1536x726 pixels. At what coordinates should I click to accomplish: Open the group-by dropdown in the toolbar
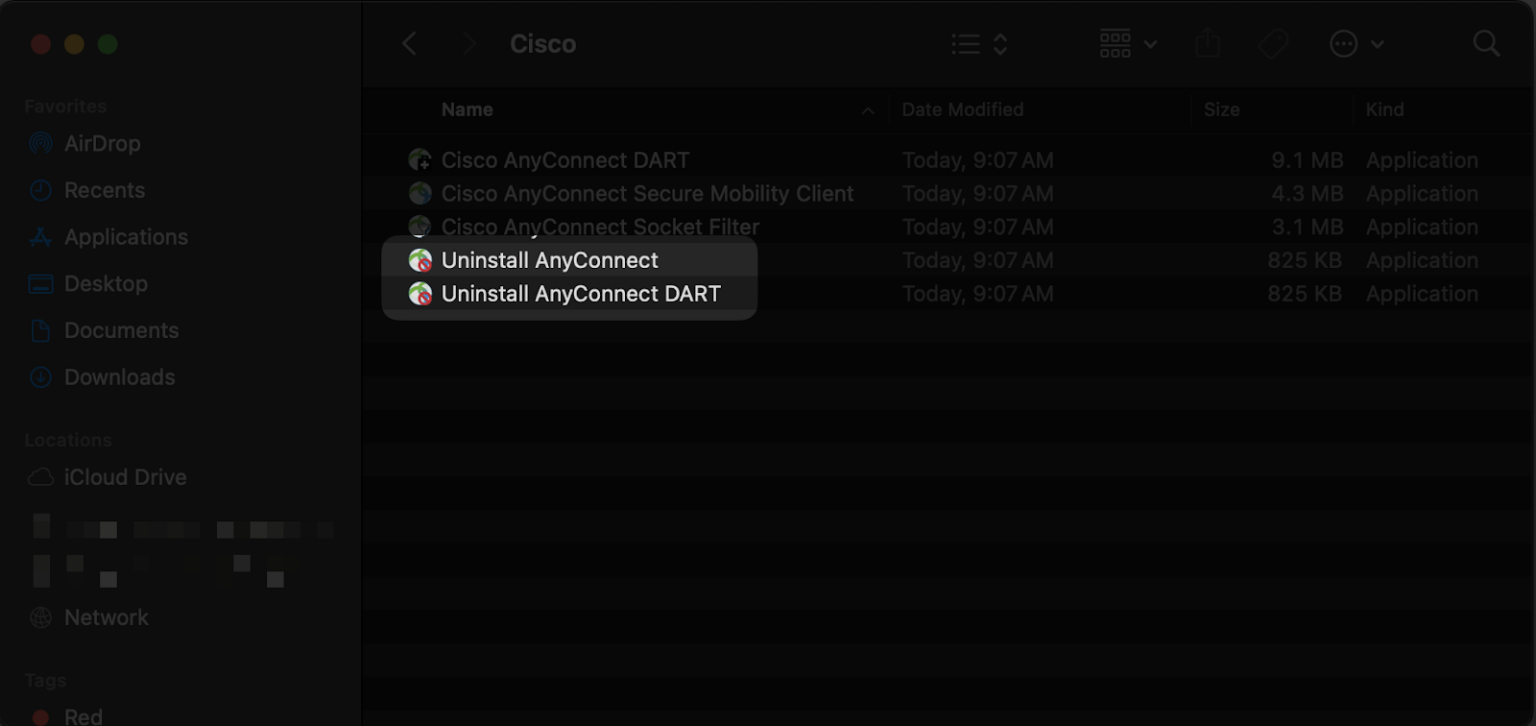coord(1125,43)
